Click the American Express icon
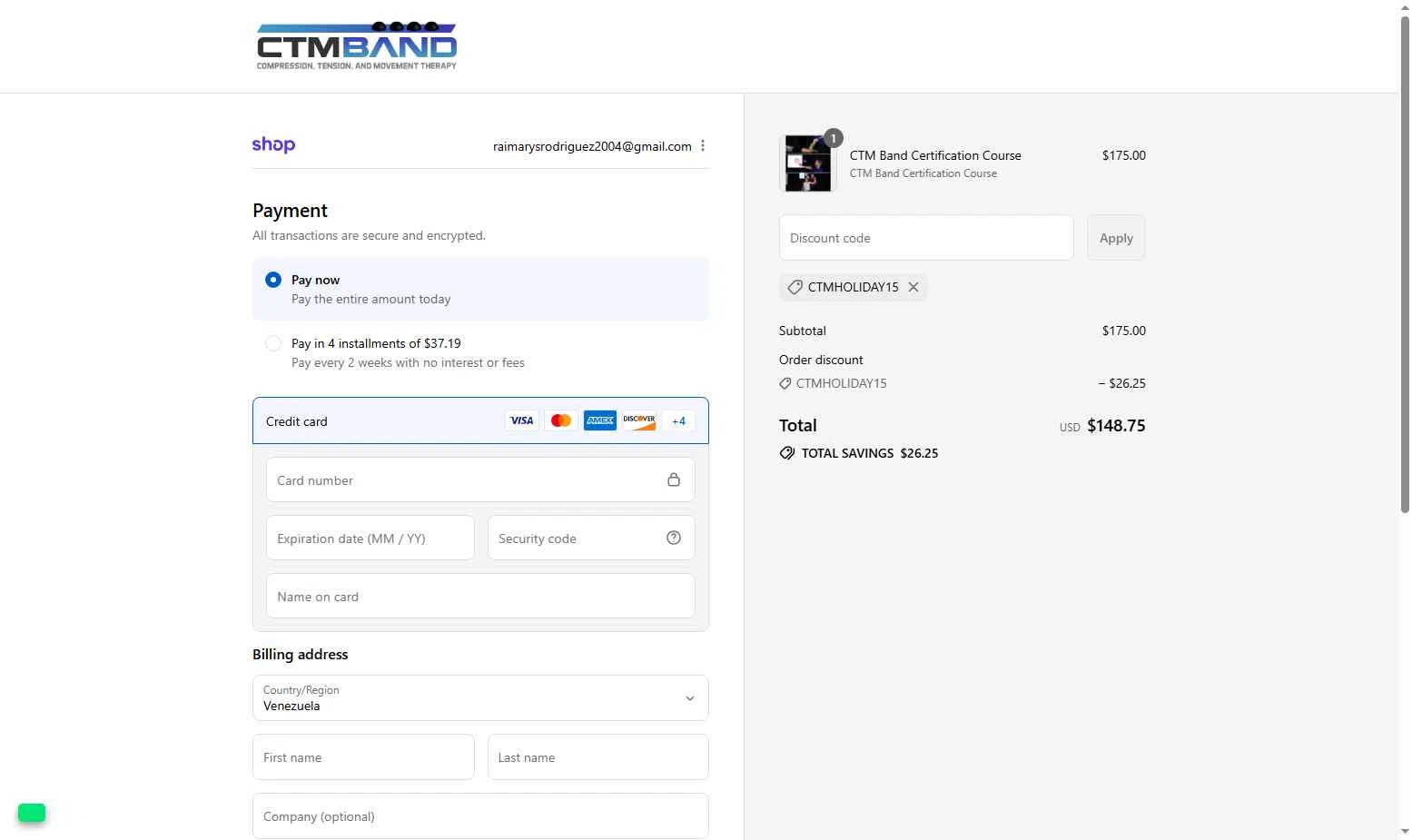This screenshot has height=840, width=1412. coord(600,420)
